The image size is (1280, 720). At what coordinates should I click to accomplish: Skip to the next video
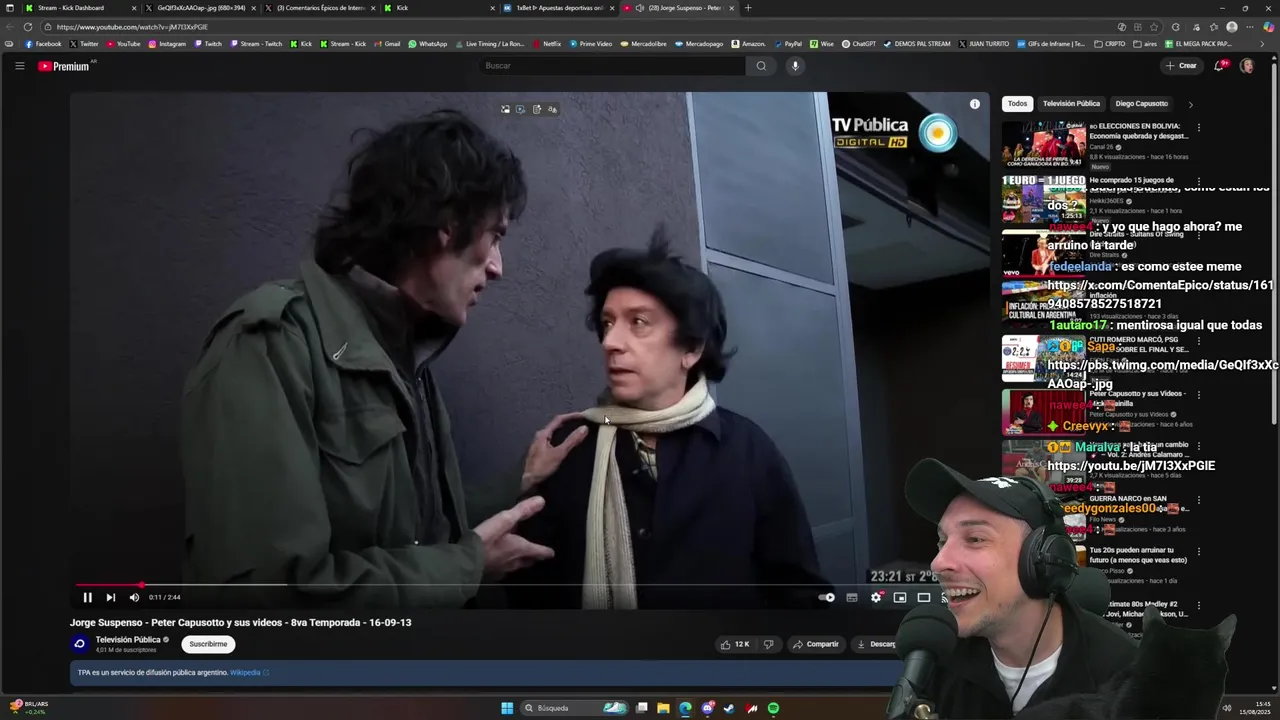[x=110, y=597]
